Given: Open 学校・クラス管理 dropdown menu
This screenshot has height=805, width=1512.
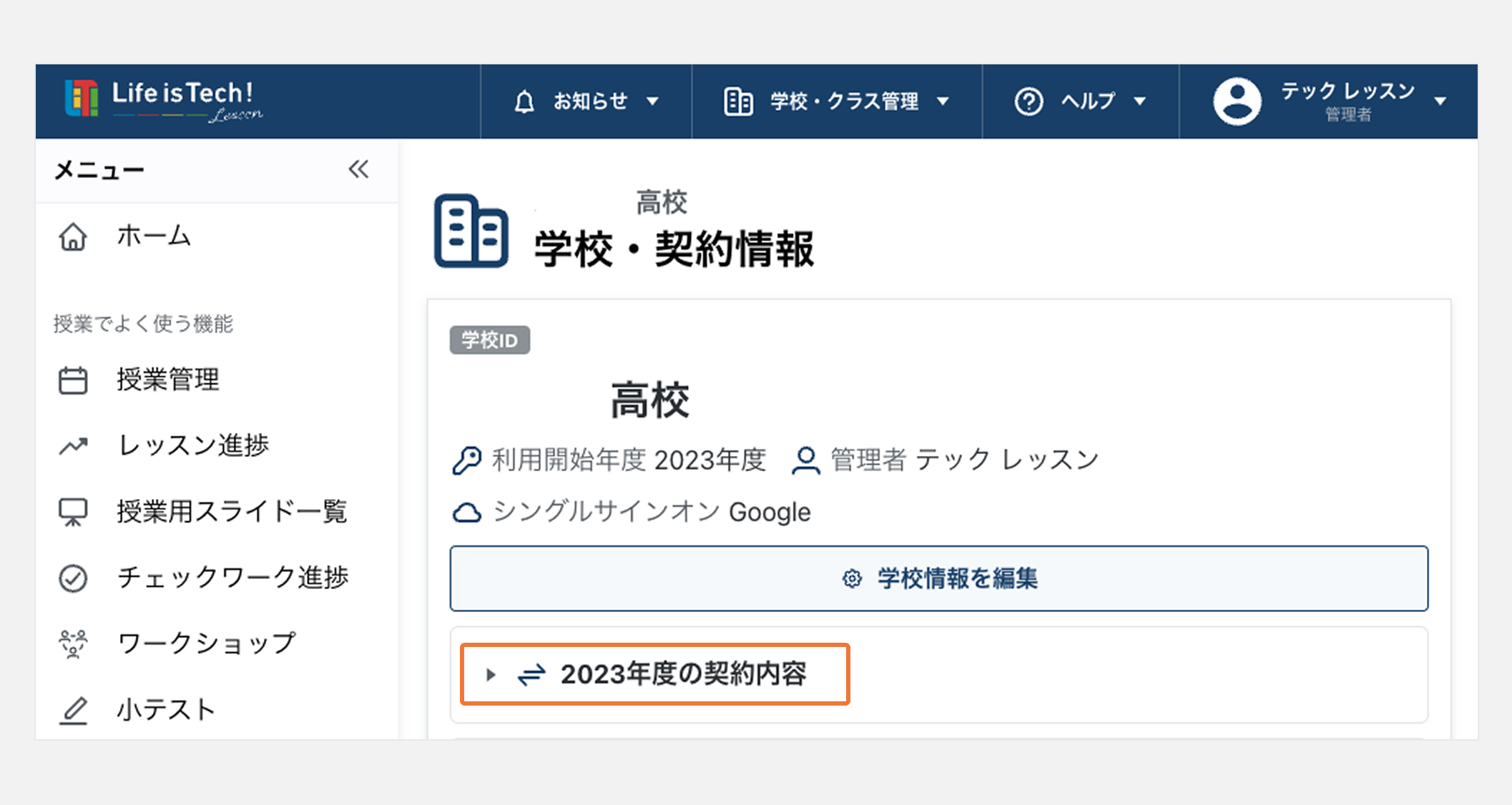Looking at the screenshot, I should (x=837, y=102).
